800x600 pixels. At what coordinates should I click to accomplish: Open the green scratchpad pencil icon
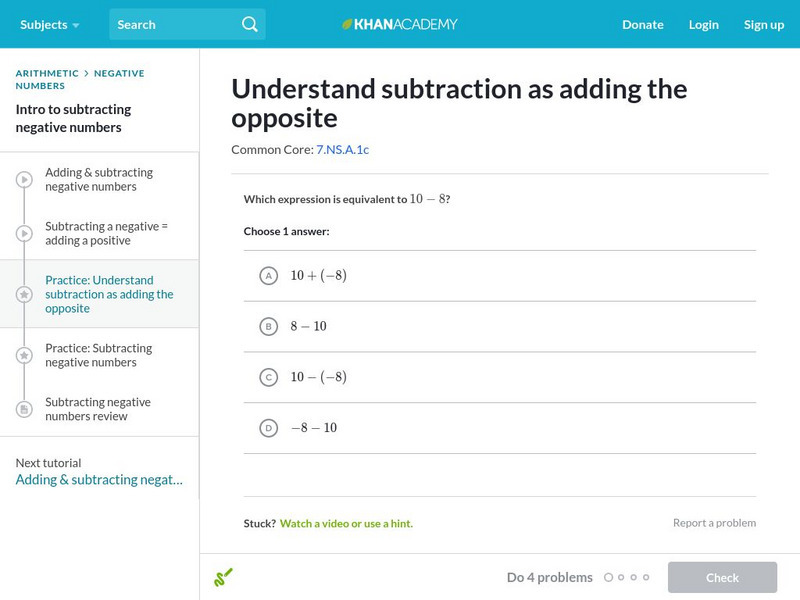pos(223,577)
